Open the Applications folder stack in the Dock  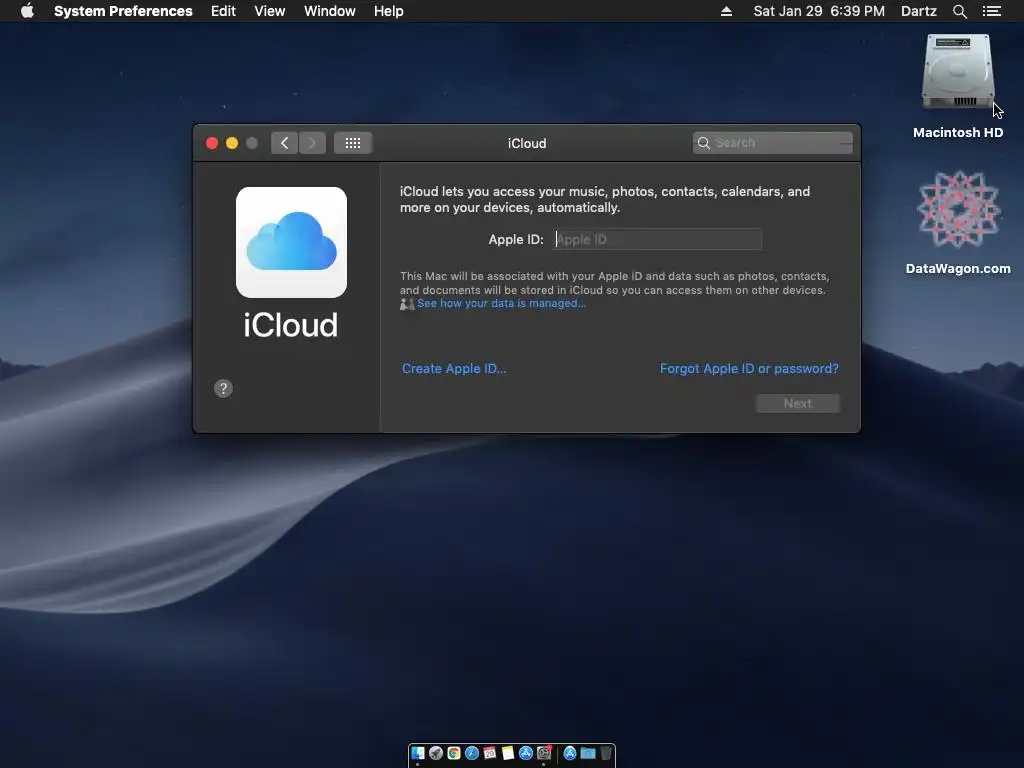pos(569,753)
